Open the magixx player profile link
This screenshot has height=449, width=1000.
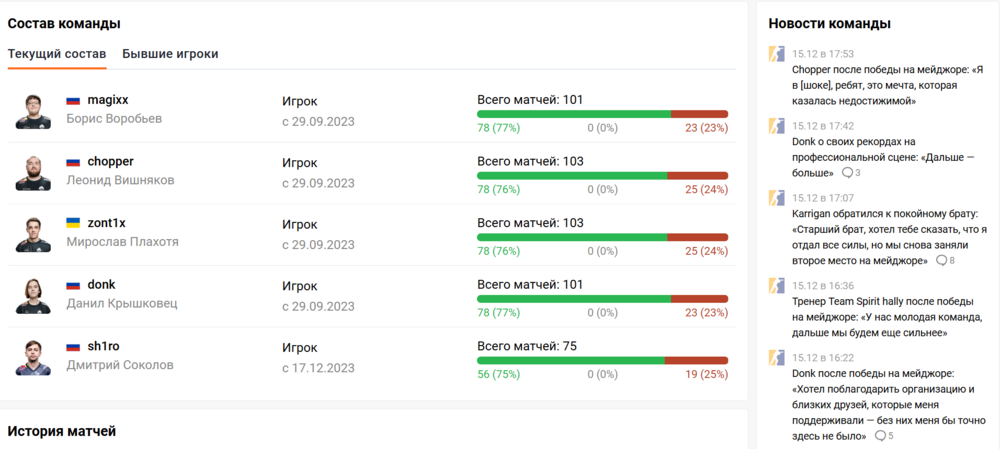tap(108, 100)
